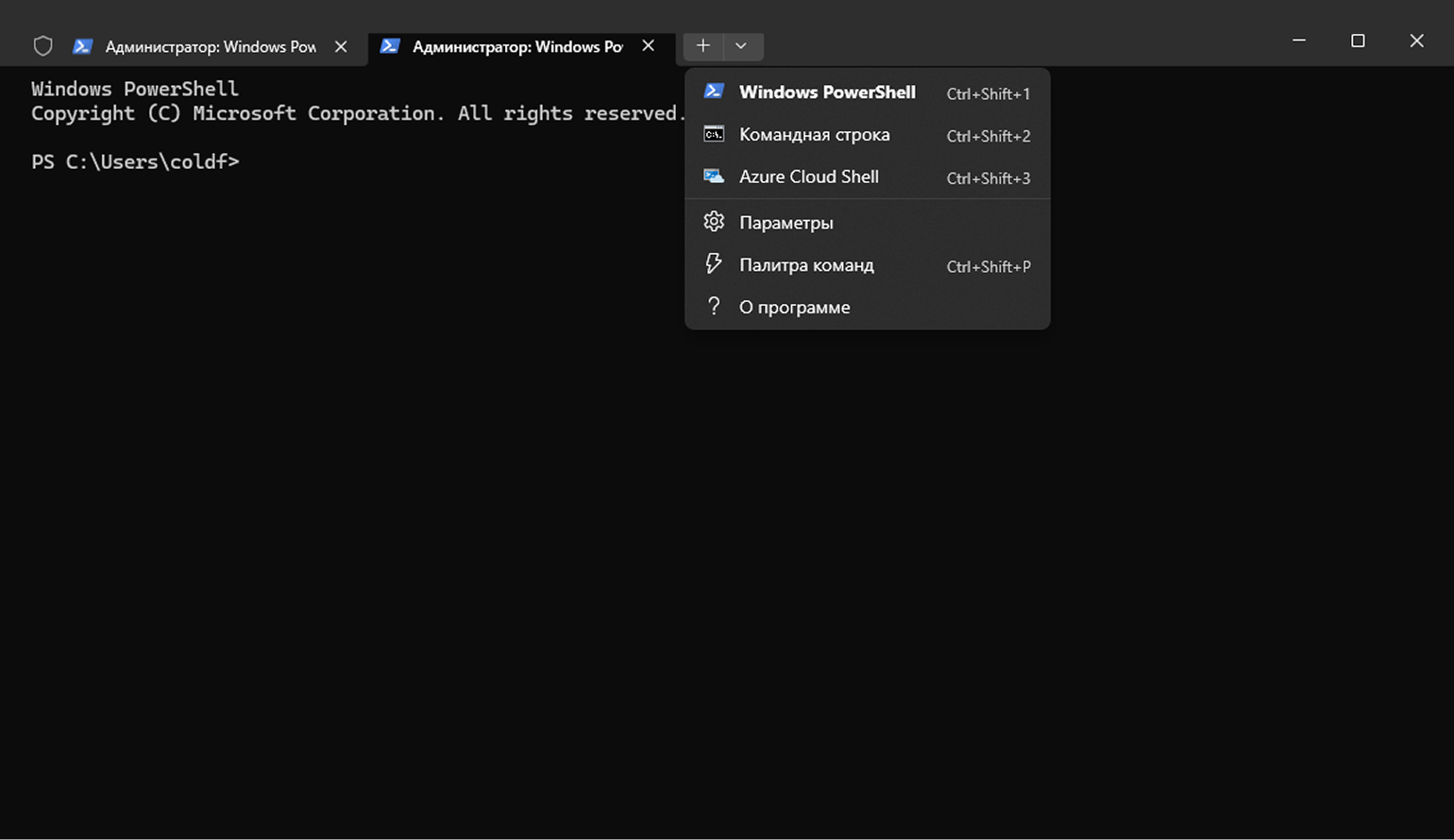Click the Azure Cloud Shell icon
The height and width of the screenshot is (840, 1454).
714,176
